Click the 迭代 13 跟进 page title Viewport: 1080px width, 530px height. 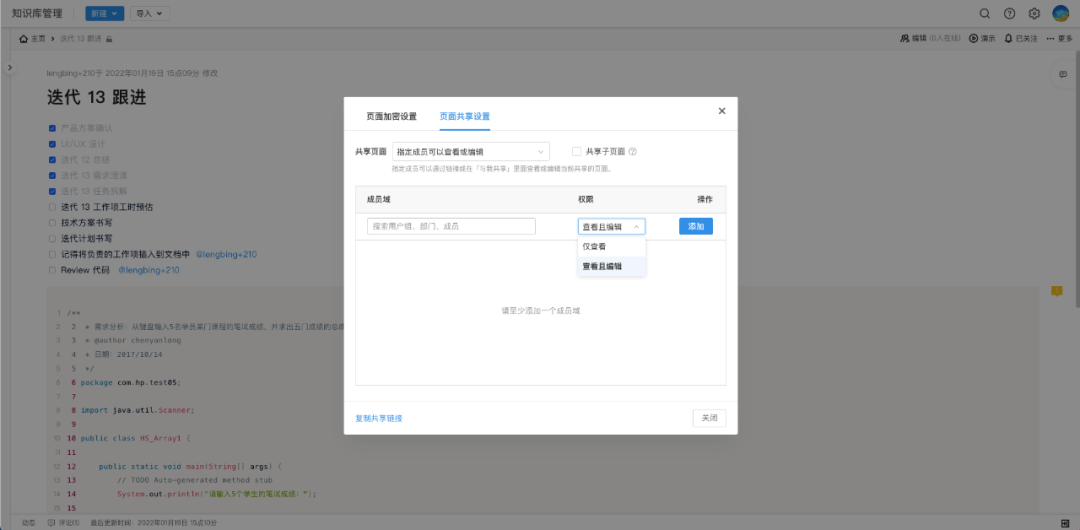pyautogui.click(x=96, y=97)
